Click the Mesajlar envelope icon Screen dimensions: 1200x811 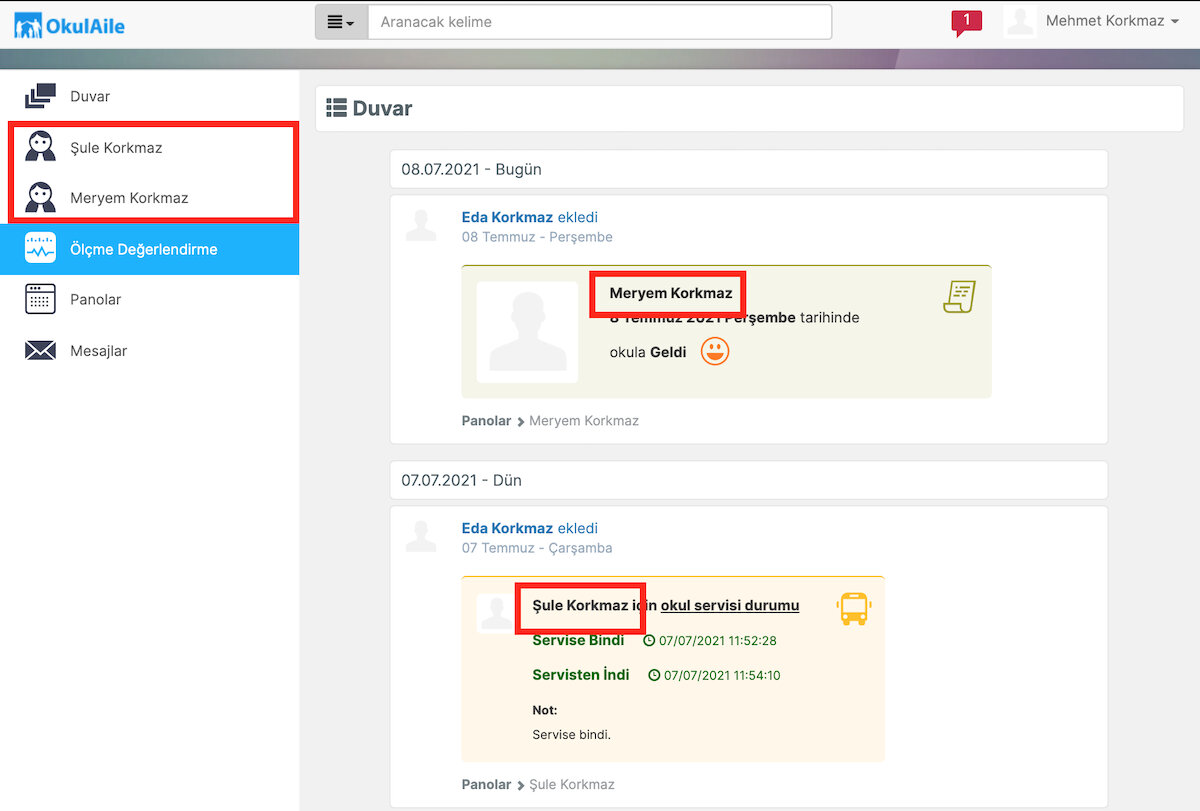click(40, 350)
